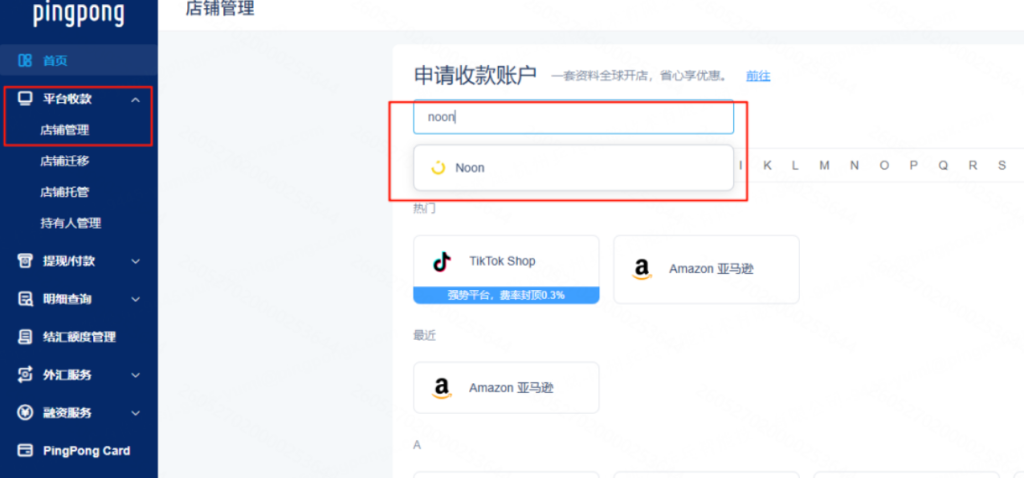Viewport: 1024px width, 478px height.
Task: Filter platforms by letter Q
Action: tap(943, 166)
